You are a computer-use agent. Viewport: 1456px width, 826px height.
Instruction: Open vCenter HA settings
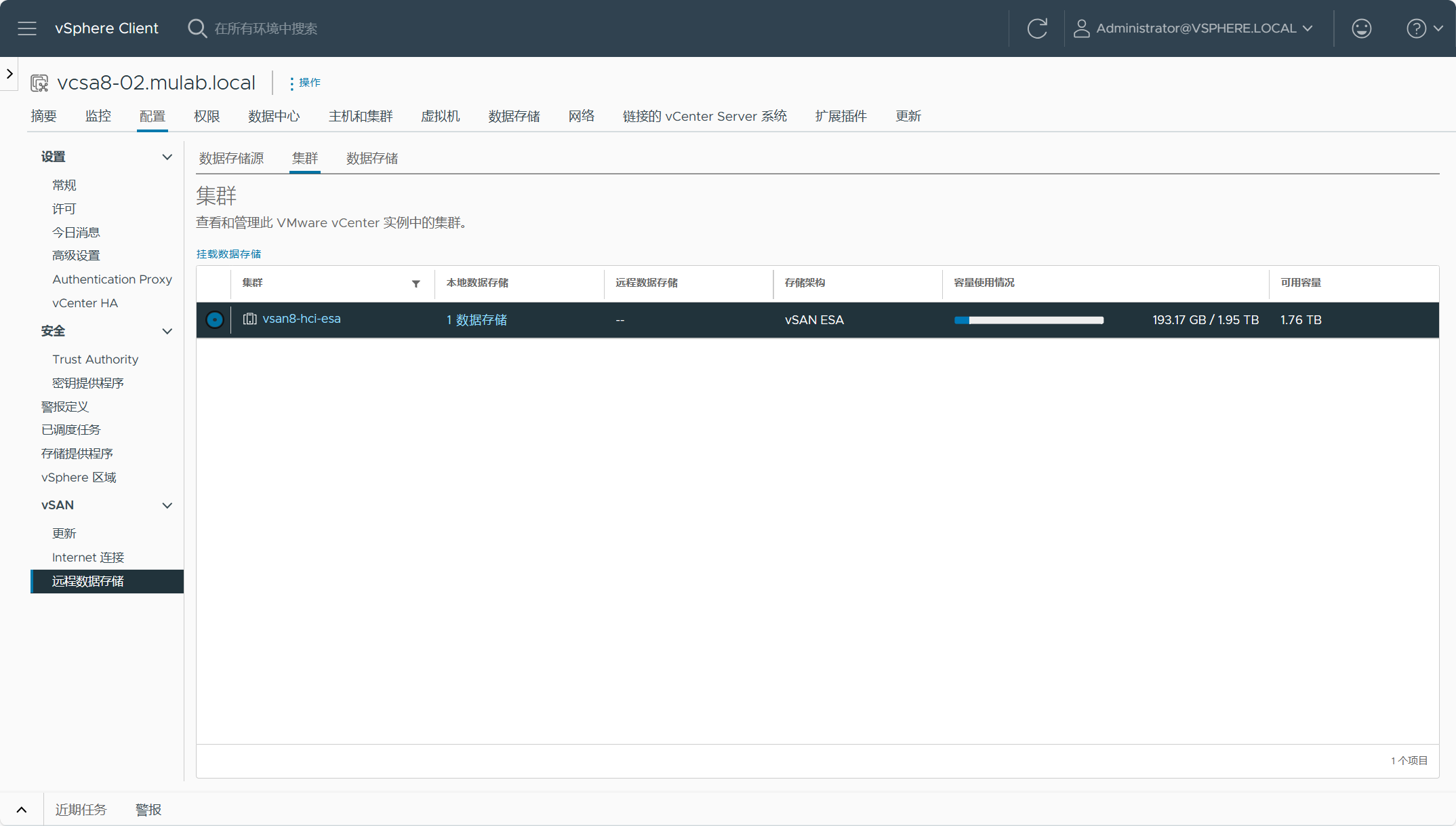pyautogui.click(x=85, y=303)
